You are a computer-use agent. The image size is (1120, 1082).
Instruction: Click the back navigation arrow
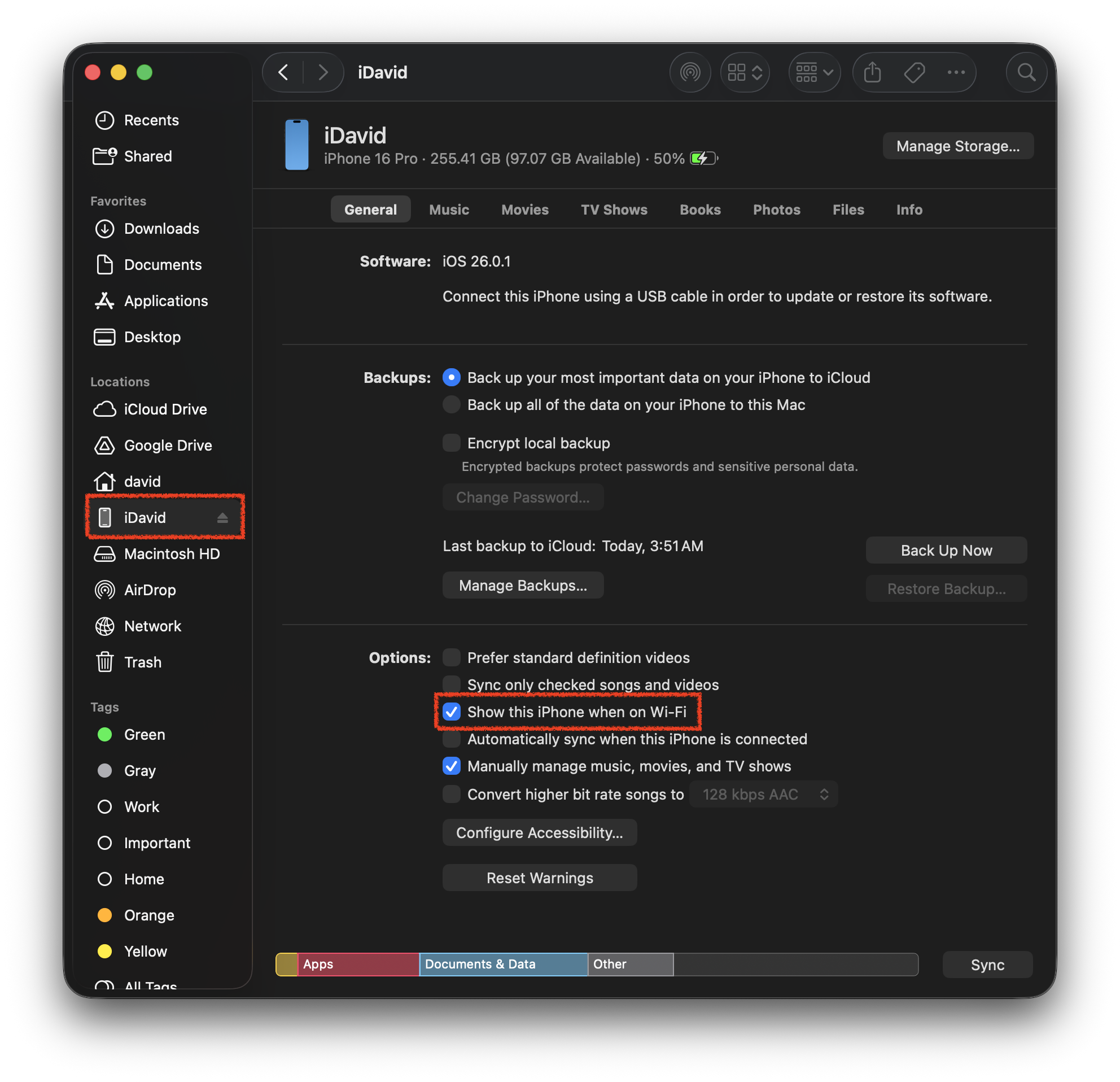(x=283, y=72)
